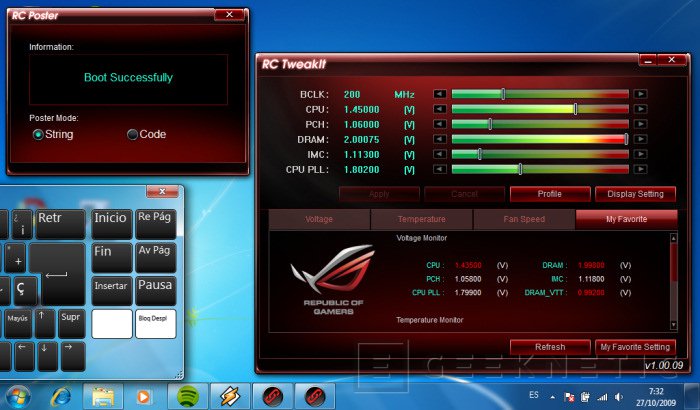Tap the Av Pág key
The width and height of the screenshot is (700, 410).
pos(155,258)
